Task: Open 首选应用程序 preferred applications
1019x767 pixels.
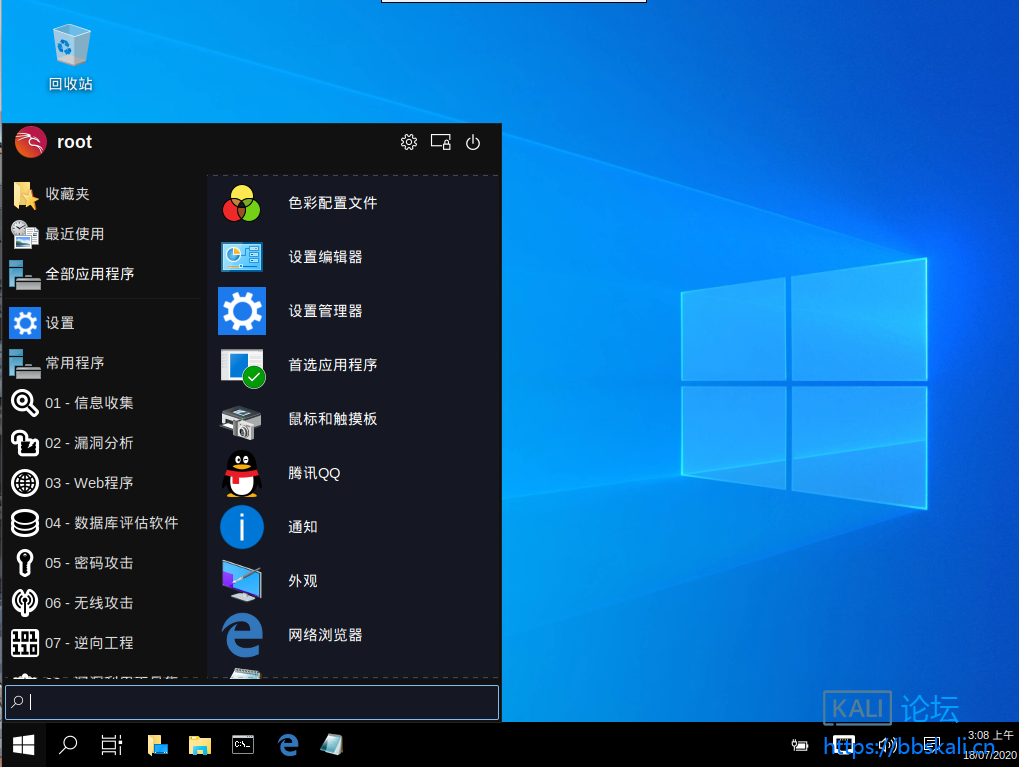Action: 331,364
